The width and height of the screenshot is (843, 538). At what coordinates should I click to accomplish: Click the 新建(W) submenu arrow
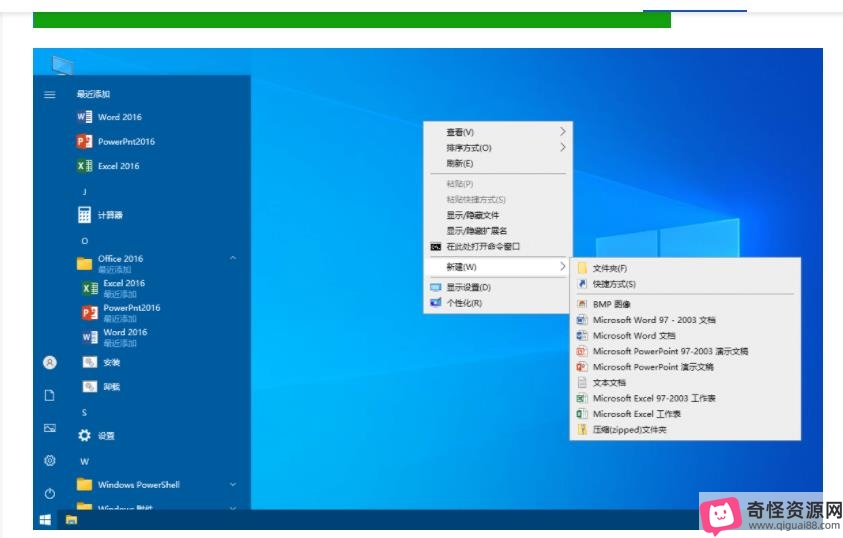562,267
